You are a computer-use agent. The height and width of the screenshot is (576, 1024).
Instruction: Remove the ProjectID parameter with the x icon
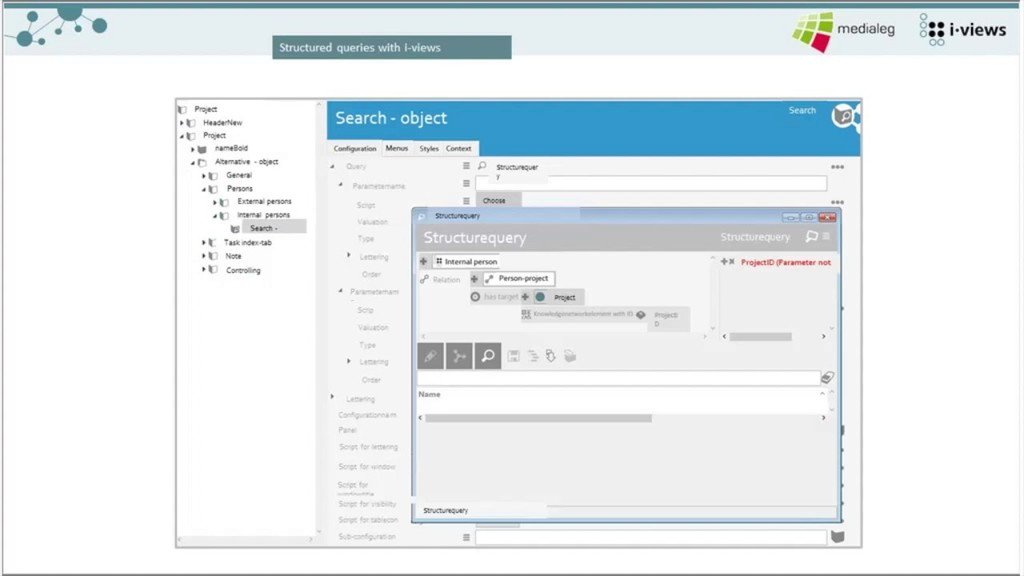732,262
